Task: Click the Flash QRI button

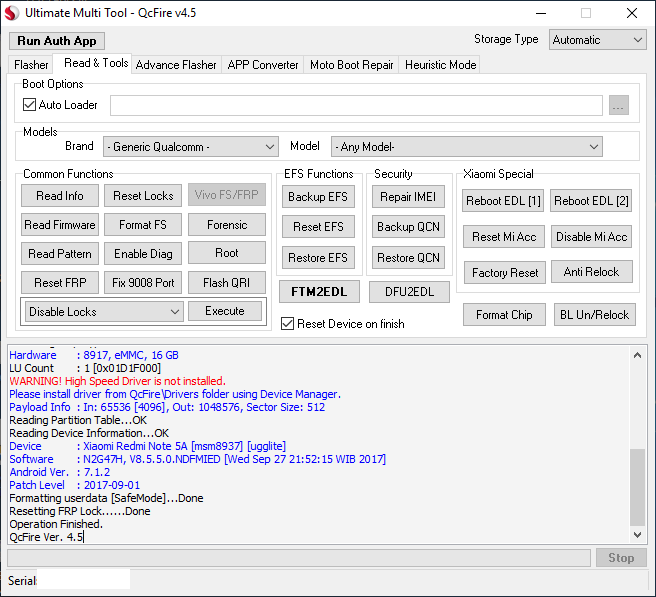Action: 227,282
